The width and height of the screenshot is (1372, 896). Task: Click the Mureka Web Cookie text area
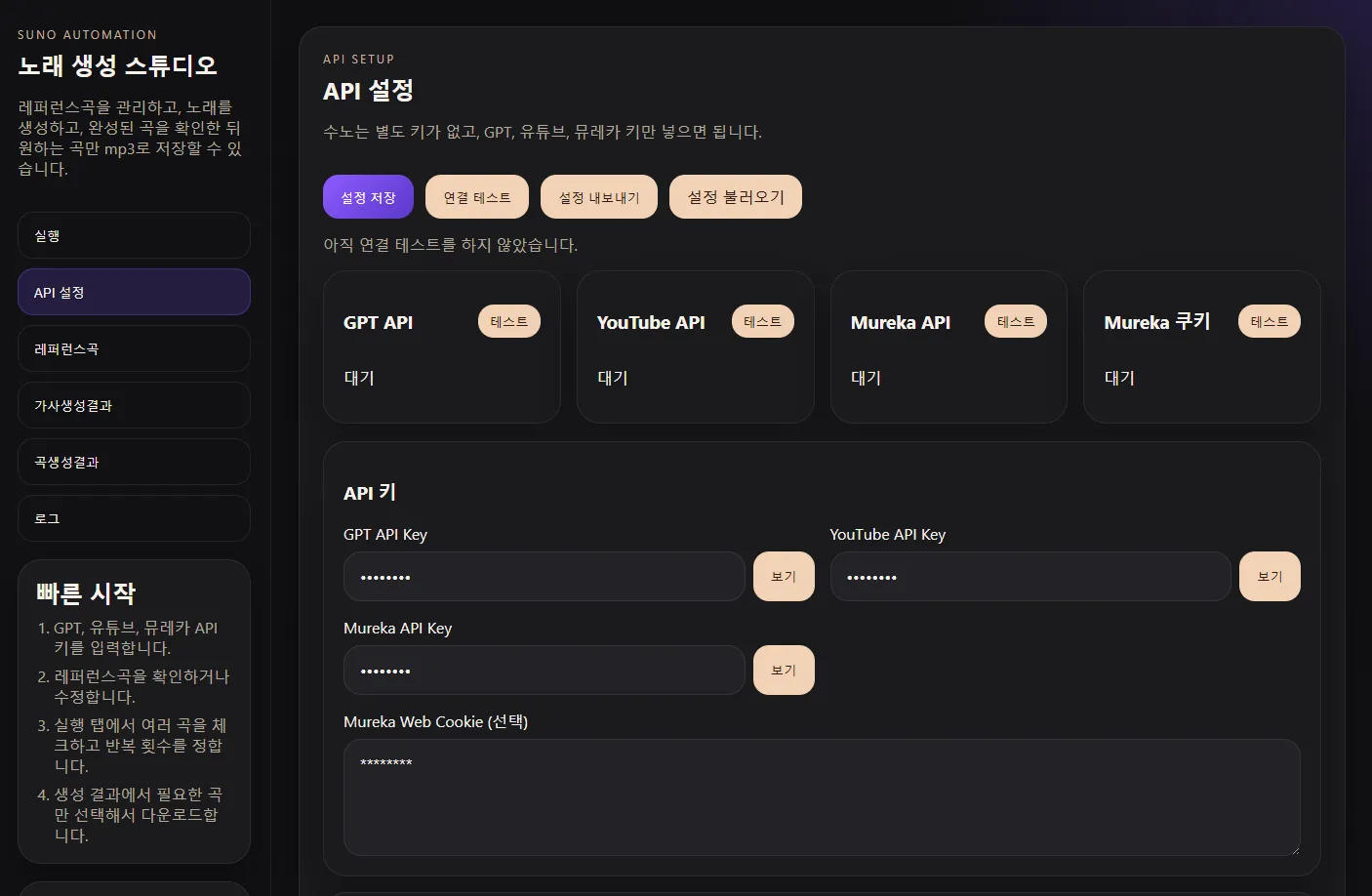point(822,797)
